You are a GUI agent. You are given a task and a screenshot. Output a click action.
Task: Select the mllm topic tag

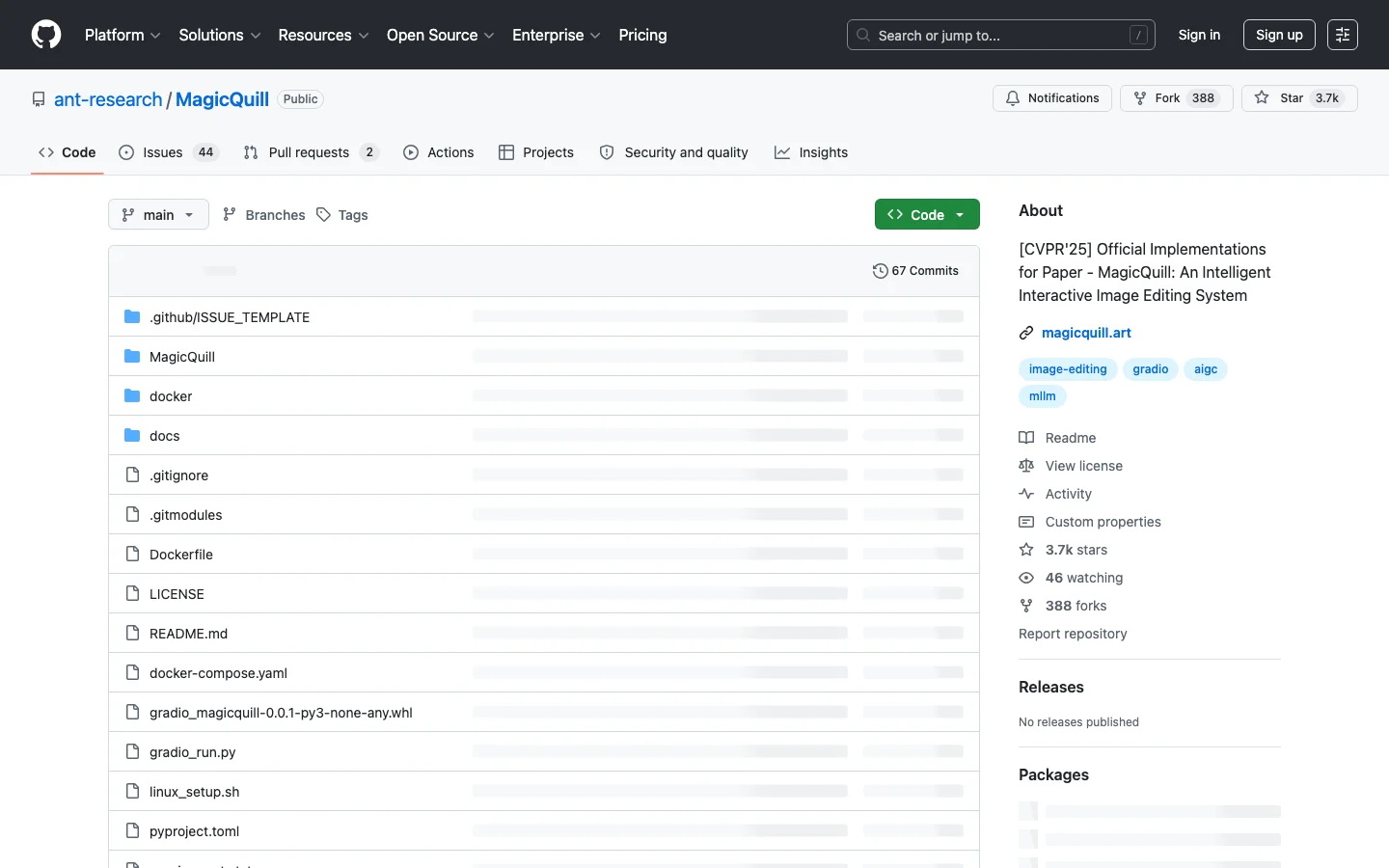pyautogui.click(x=1043, y=396)
